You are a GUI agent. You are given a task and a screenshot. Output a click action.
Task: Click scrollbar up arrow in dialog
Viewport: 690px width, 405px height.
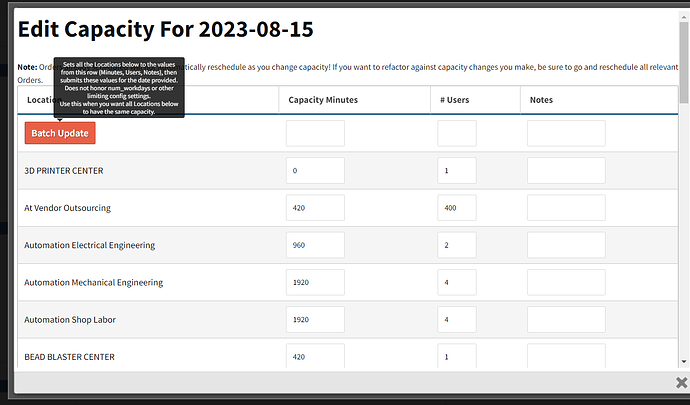point(683,18)
